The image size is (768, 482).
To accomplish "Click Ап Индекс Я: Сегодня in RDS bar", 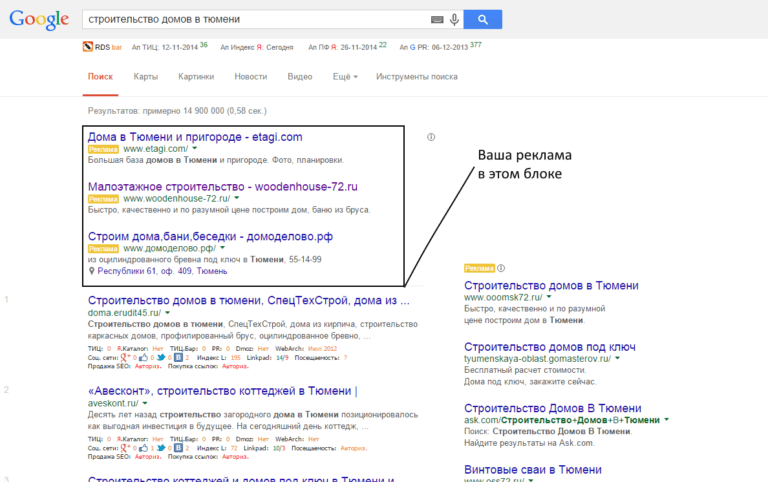I will pos(257,47).
